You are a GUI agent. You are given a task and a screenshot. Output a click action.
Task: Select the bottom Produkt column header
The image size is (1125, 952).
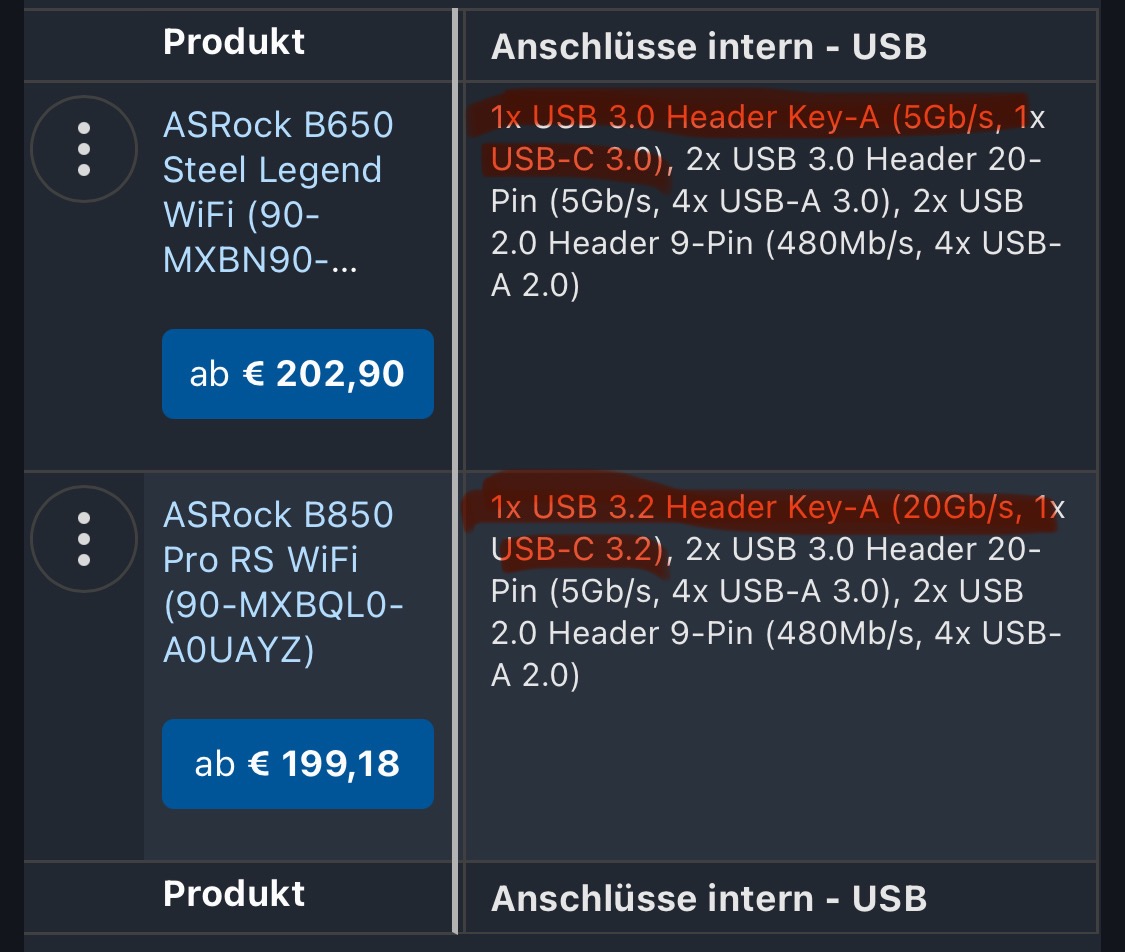point(234,894)
